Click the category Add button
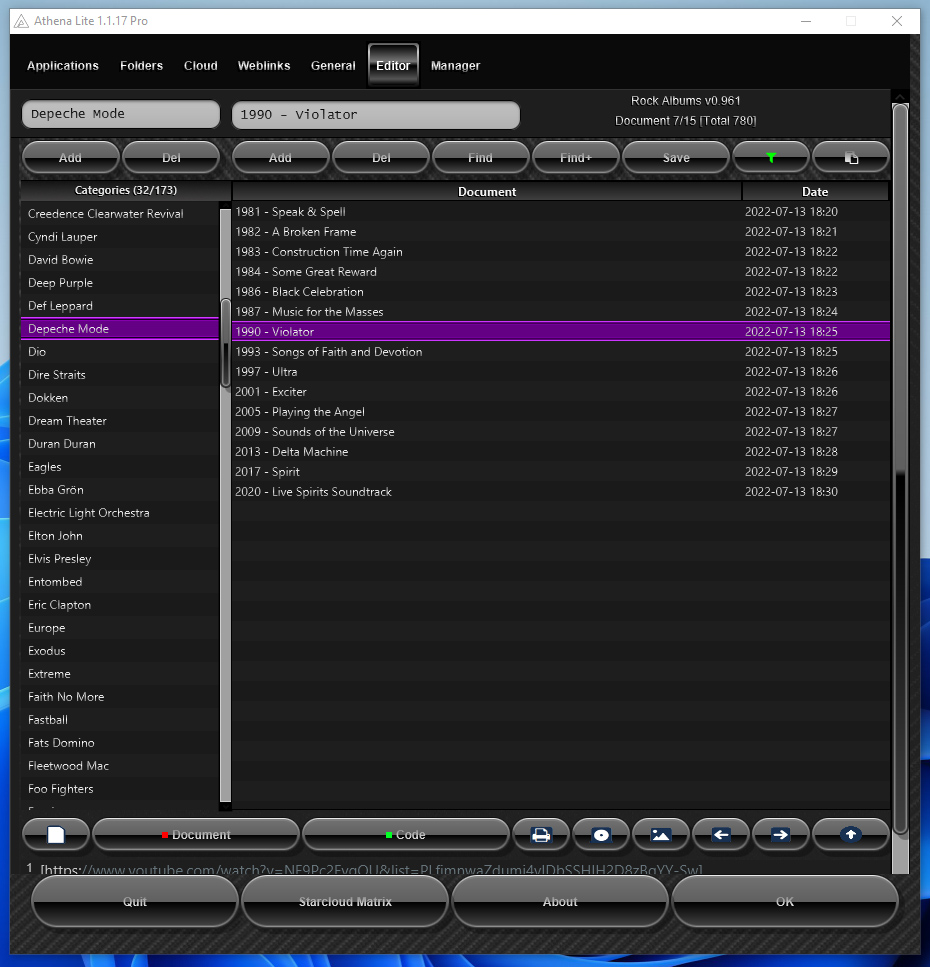Viewport: 930px width, 967px height. pyautogui.click(x=70, y=157)
